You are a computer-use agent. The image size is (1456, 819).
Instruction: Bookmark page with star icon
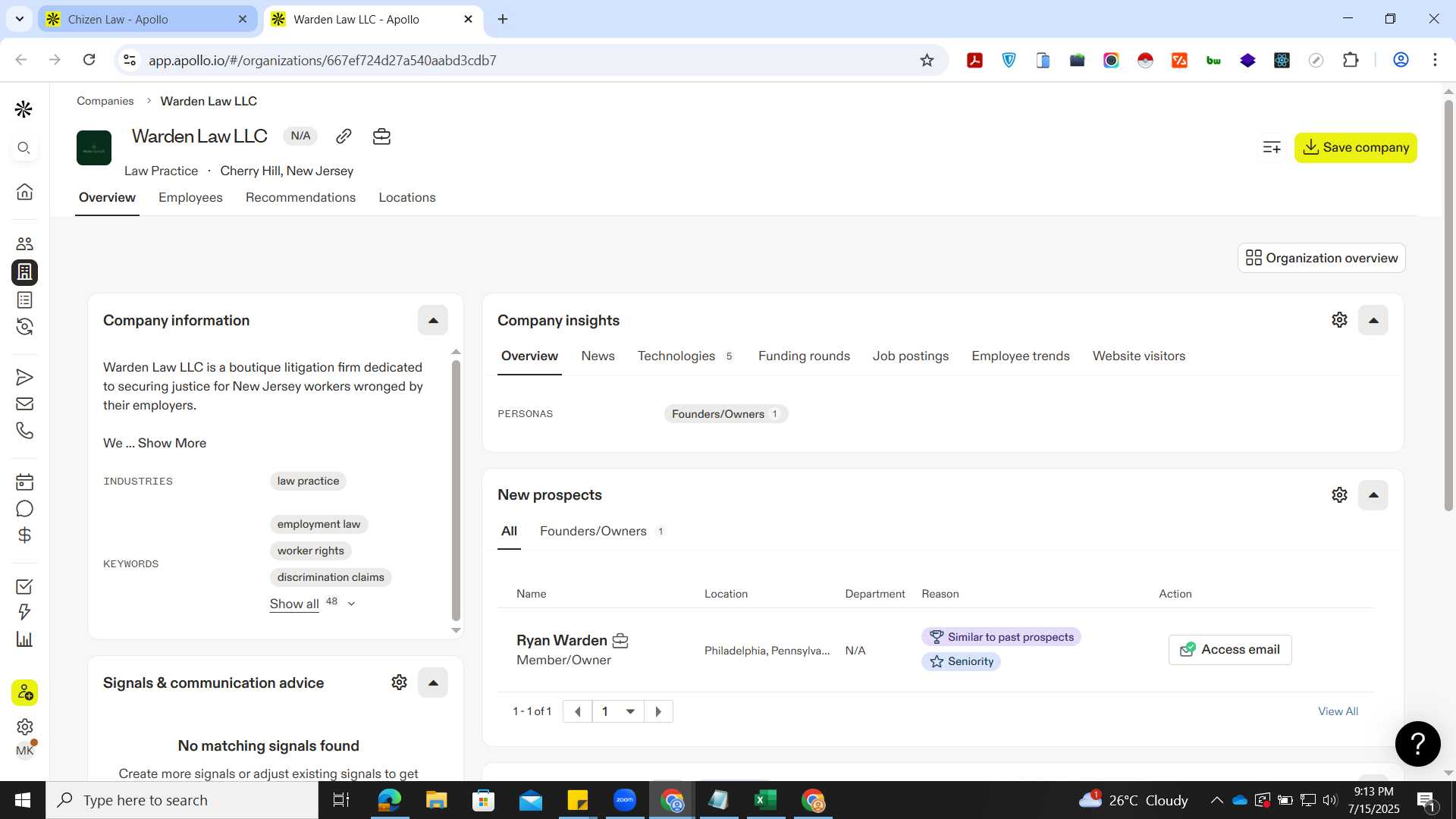point(927,60)
